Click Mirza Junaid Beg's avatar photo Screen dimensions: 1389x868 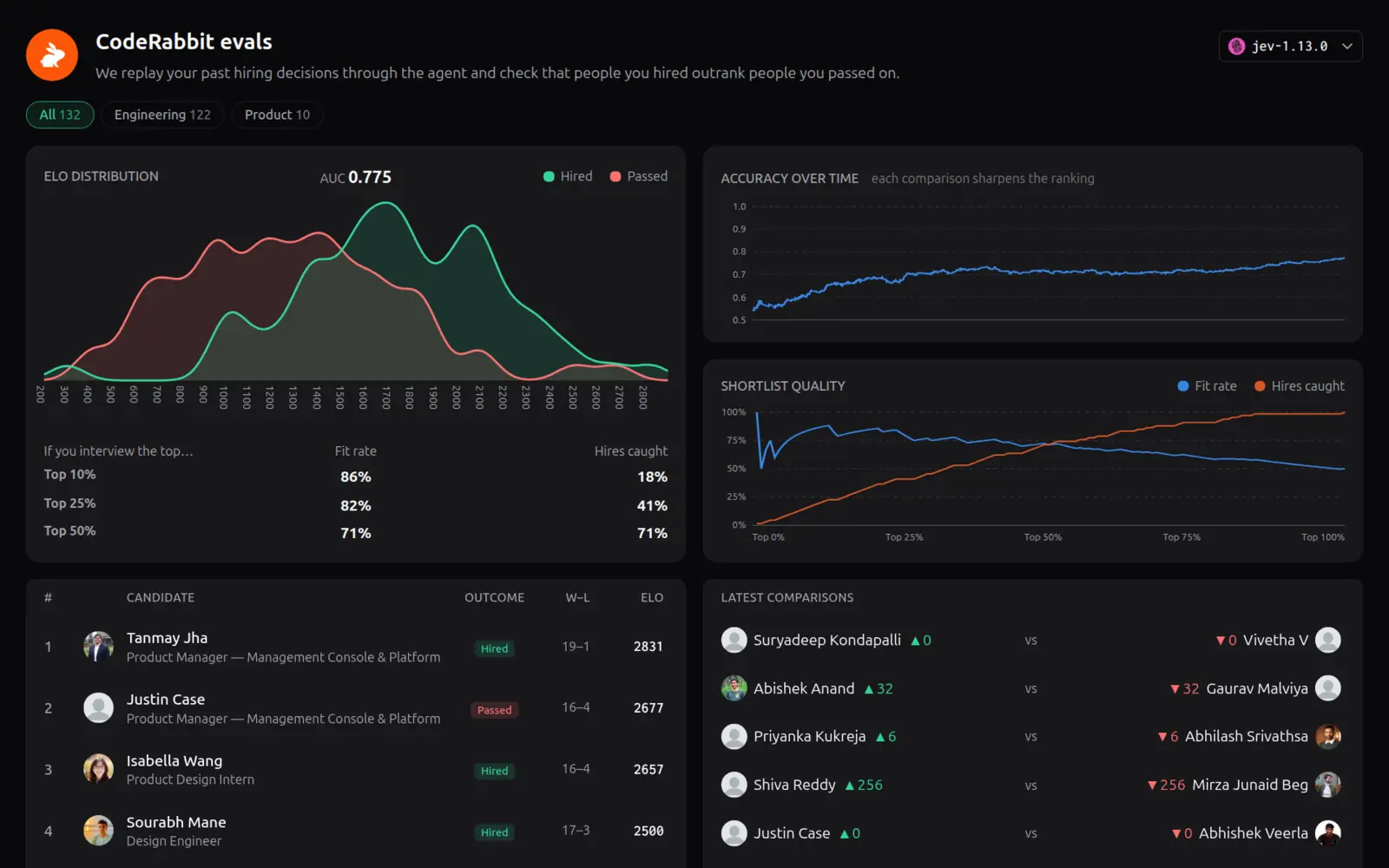pos(1328,785)
